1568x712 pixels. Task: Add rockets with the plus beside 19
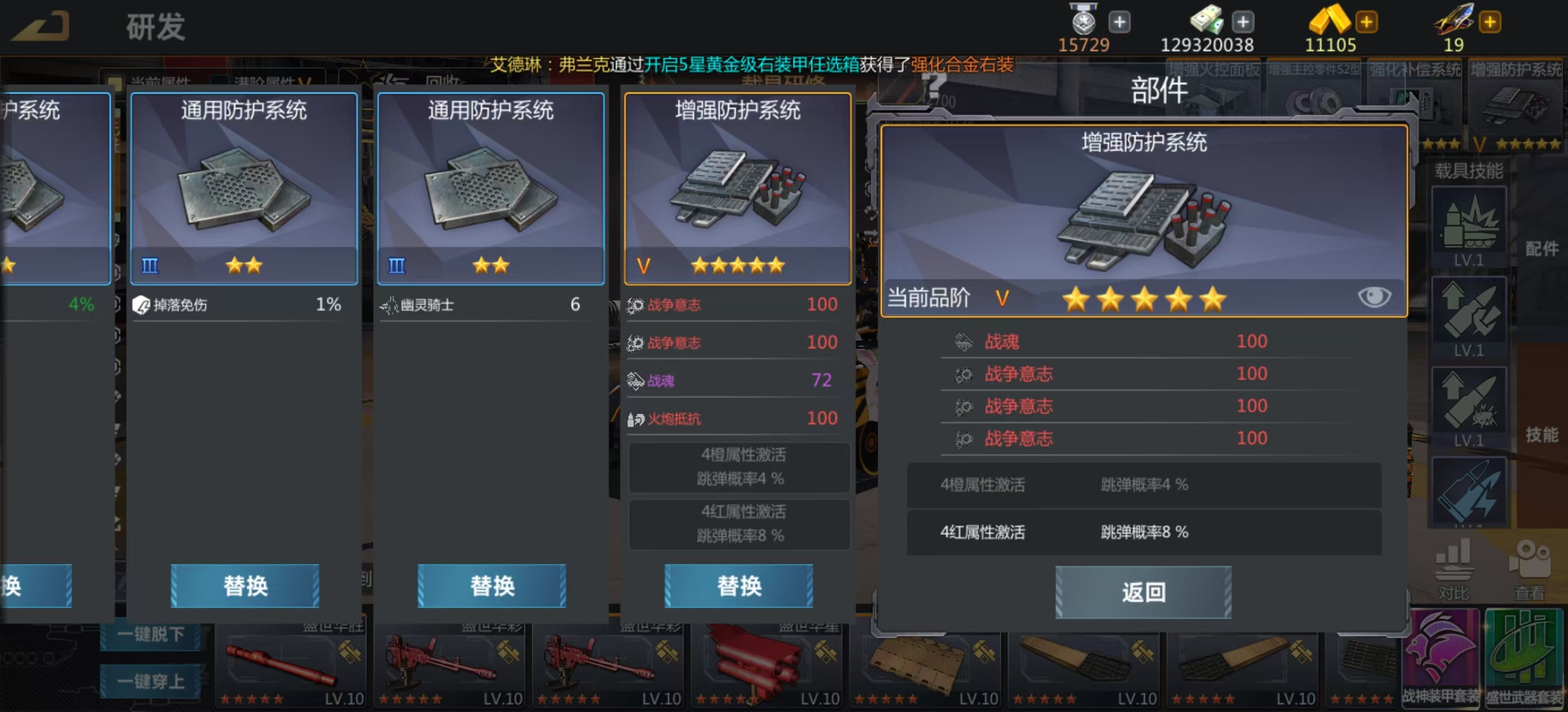click(1490, 22)
